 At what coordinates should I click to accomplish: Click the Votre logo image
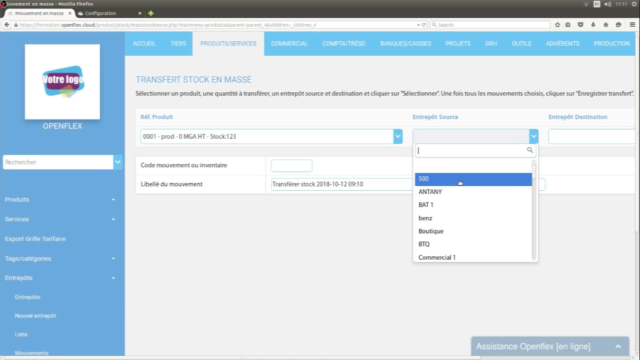62,82
